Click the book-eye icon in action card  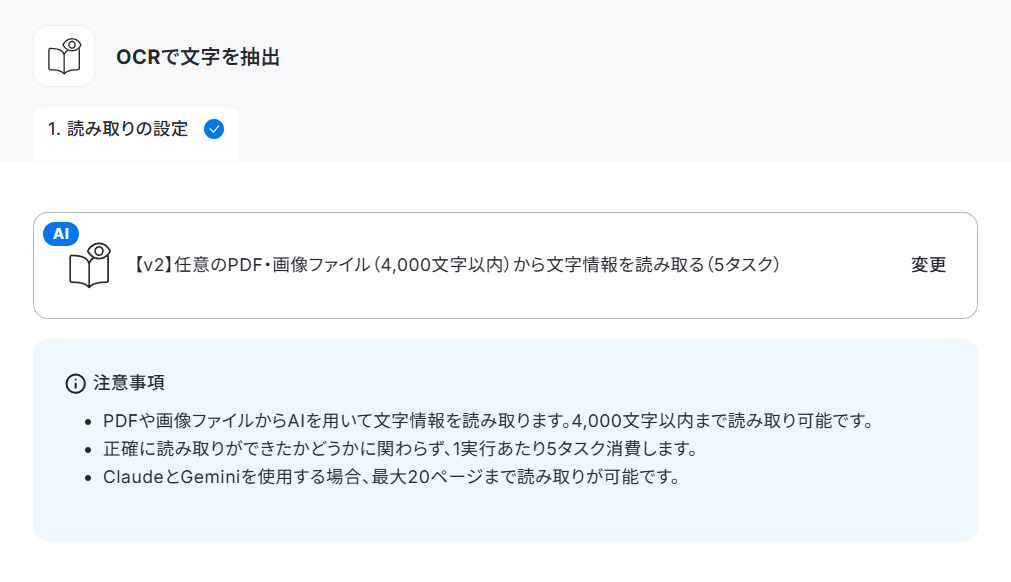pos(90,265)
